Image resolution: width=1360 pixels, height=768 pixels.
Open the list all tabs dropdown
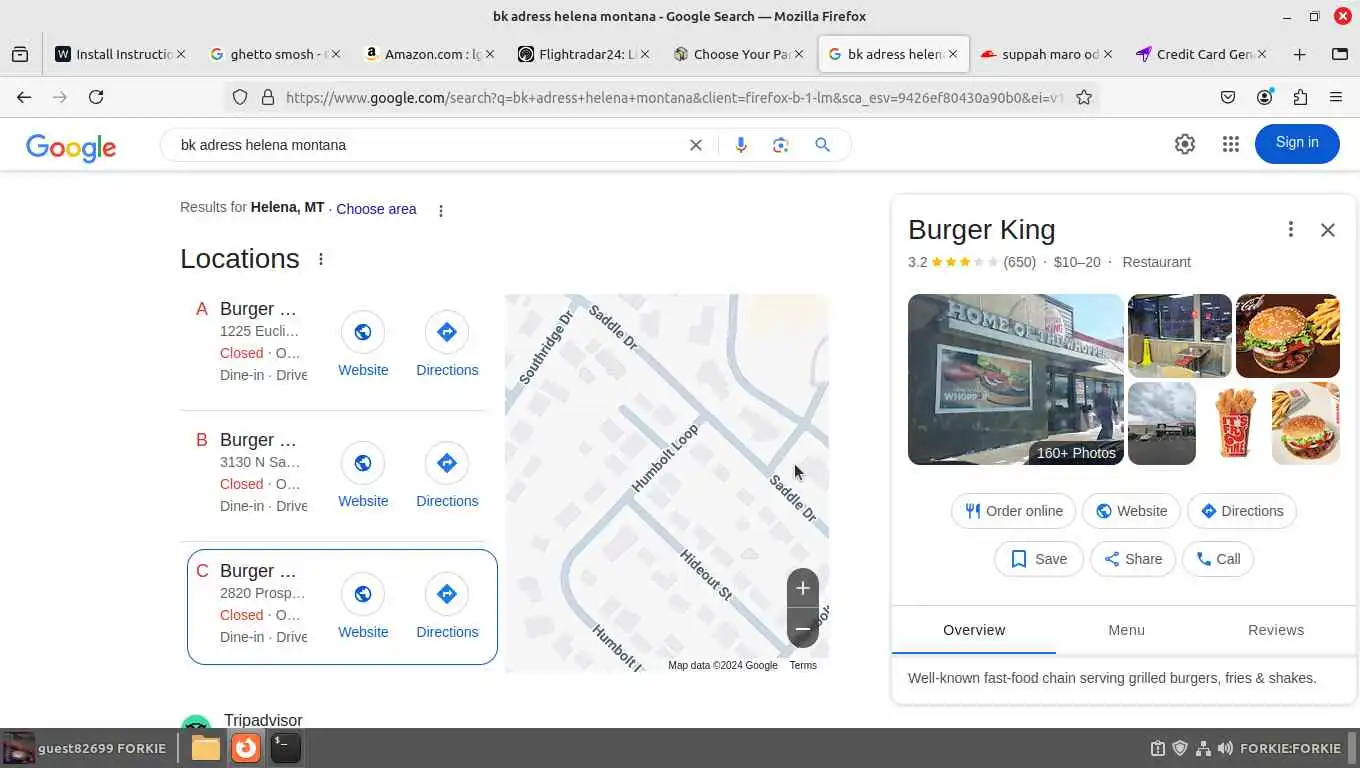click(x=1340, y=54)
